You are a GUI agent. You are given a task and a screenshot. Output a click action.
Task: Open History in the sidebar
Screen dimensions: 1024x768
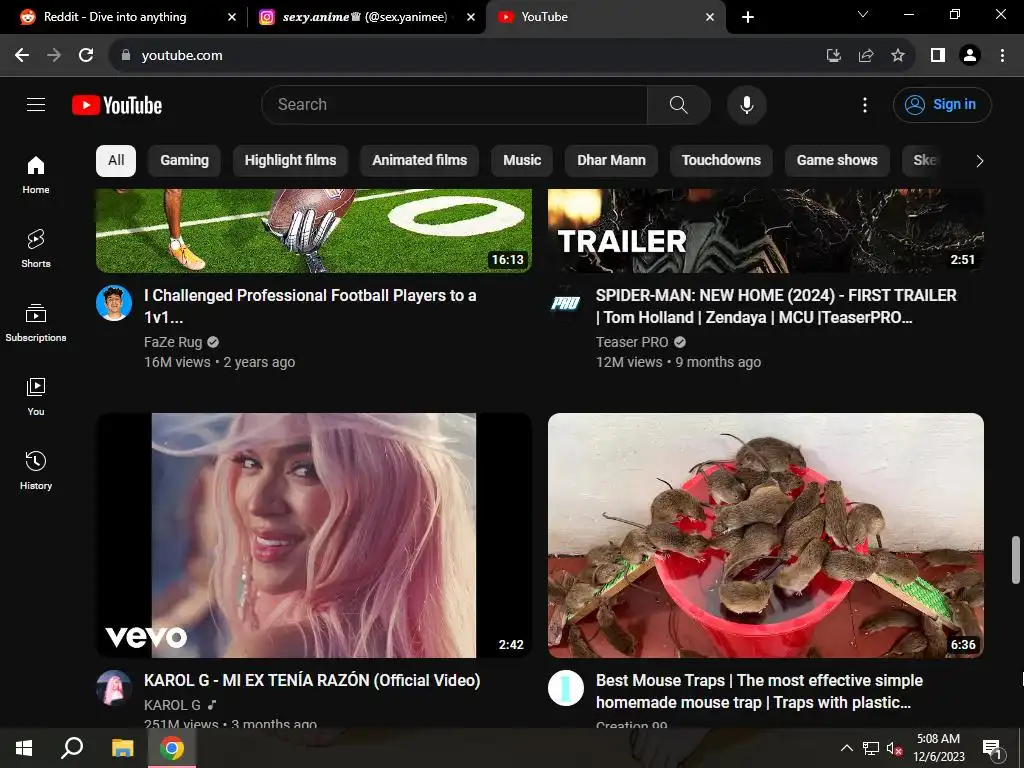click(36, 470)
